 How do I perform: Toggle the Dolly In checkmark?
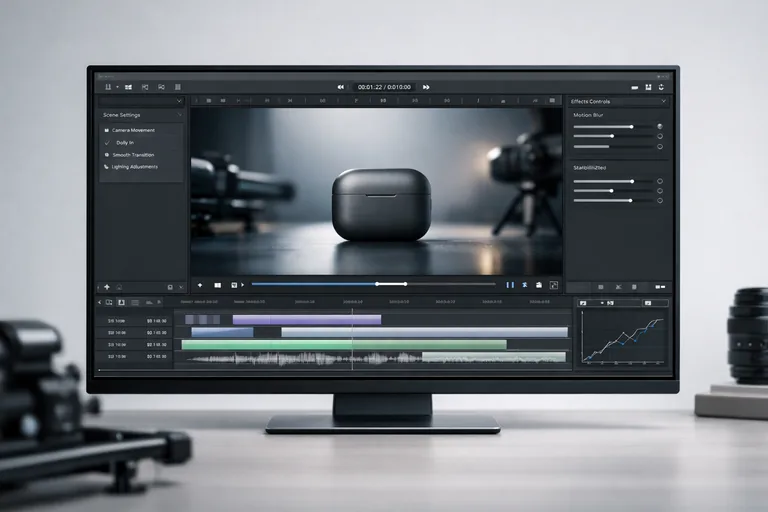107,143
